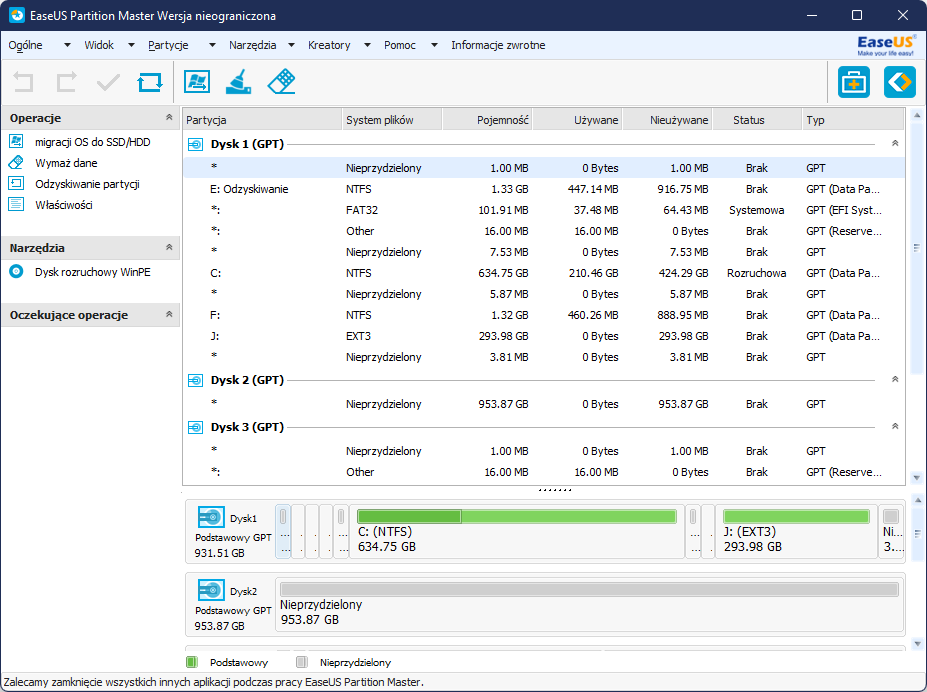Select the C: NTFS partition row
This screenshot has width=927, height=692.
[543, 273]
